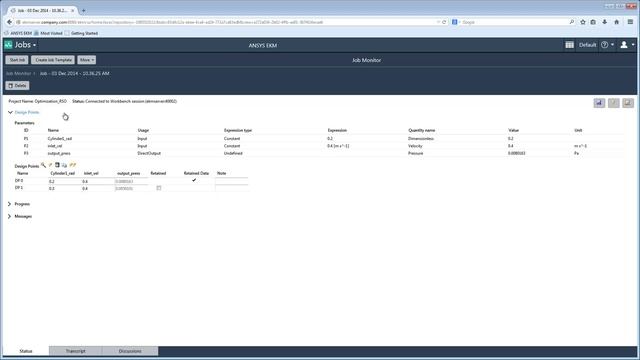The width and height of the screenshot is (640, 360).
Task: Click the sheet icon beside Design Points
Action: point(57,165)
